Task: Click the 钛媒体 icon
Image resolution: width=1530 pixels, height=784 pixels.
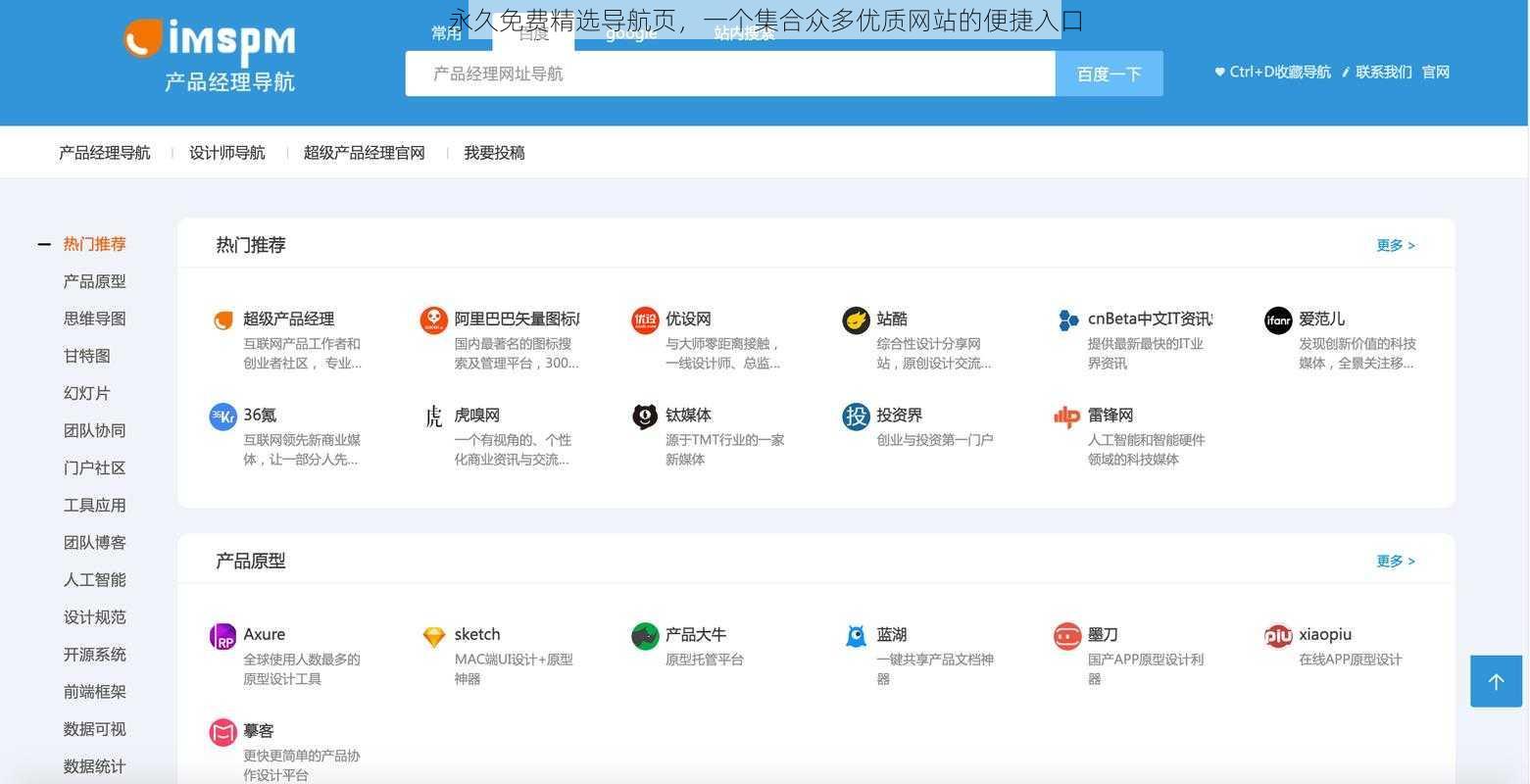Action: click(645, 416)
